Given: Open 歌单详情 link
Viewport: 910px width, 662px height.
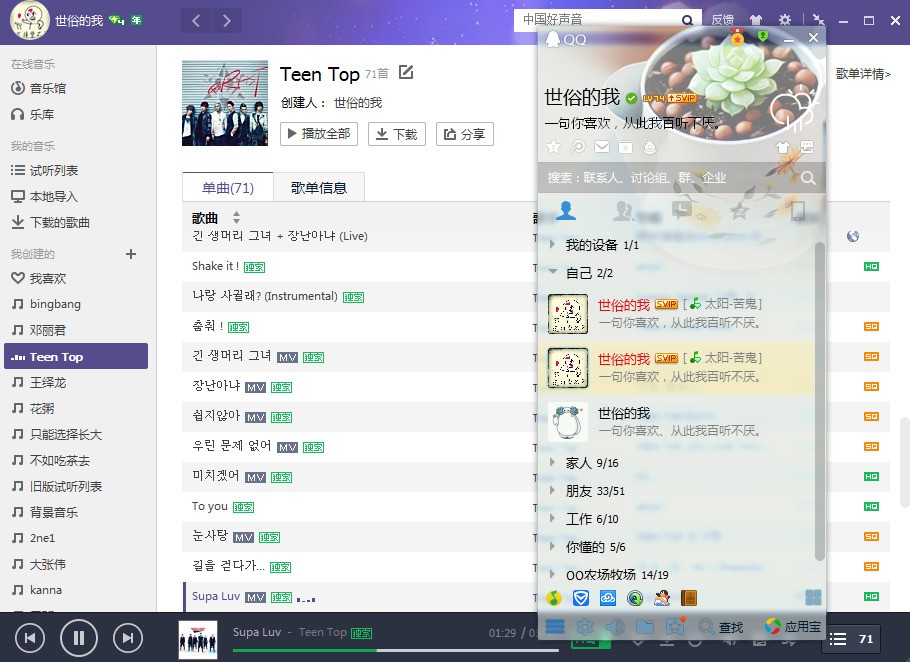Looking at the screenshot, I should pos(863,74).
